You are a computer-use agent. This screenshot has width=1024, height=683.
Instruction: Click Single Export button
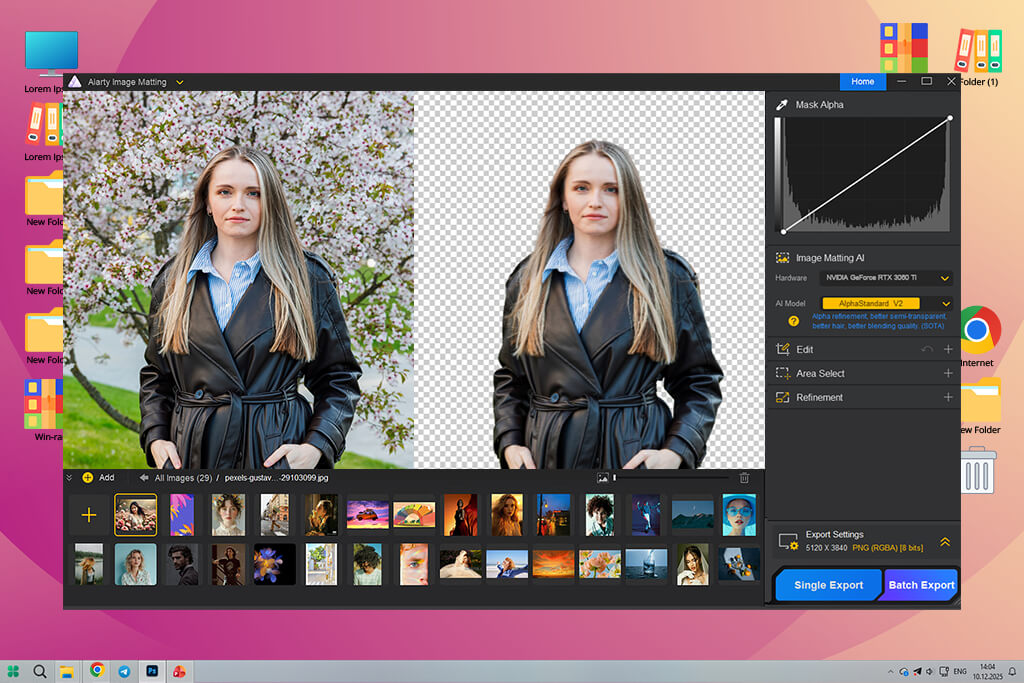tap(828, 585)
